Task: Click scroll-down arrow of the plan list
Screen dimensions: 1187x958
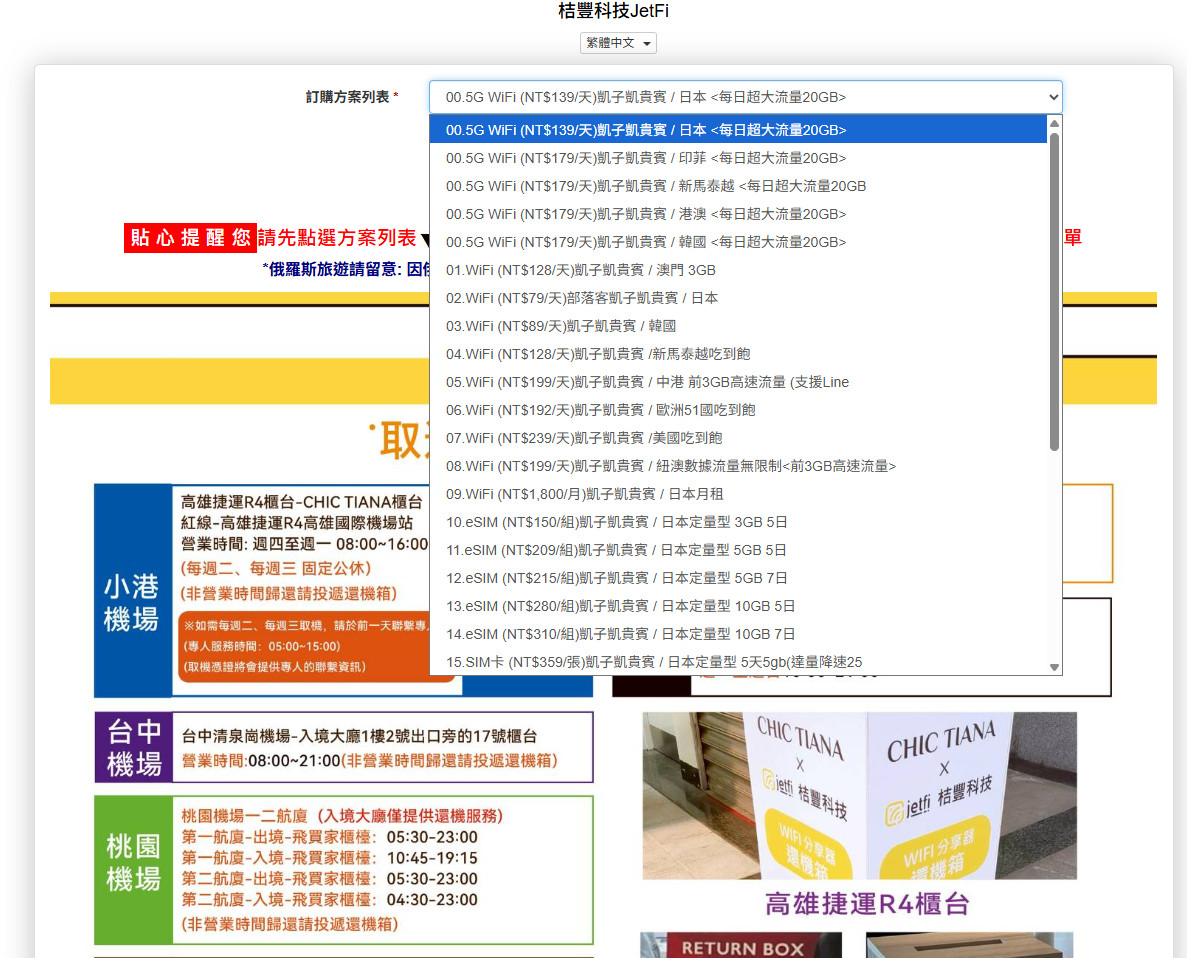Action: 1054,667
